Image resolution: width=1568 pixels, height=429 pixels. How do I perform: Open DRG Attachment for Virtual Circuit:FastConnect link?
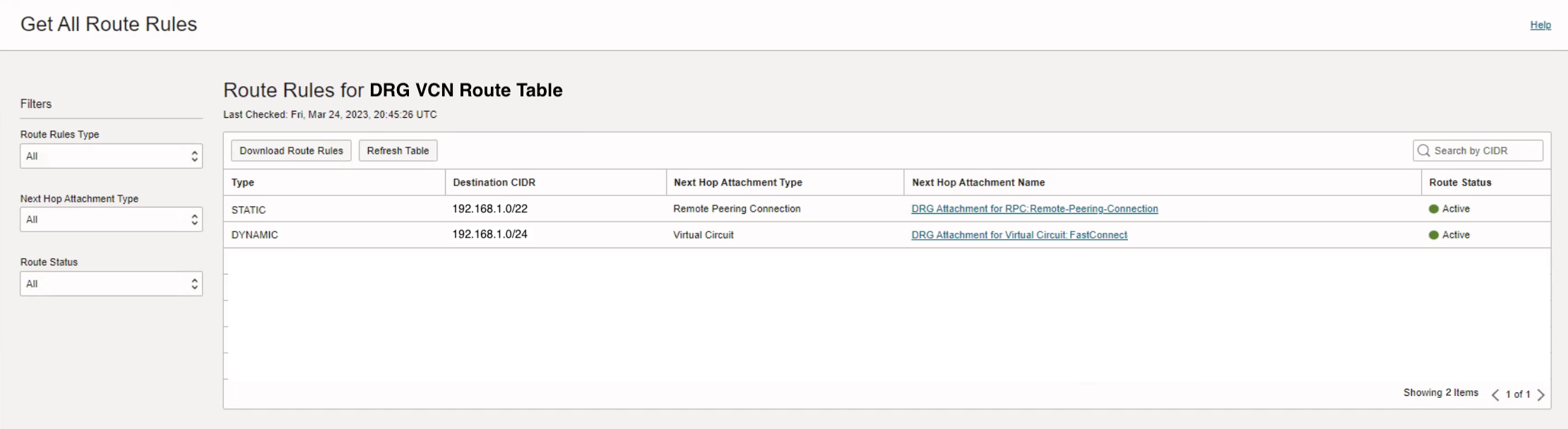pyautogui.click(x=1018, y=235)
